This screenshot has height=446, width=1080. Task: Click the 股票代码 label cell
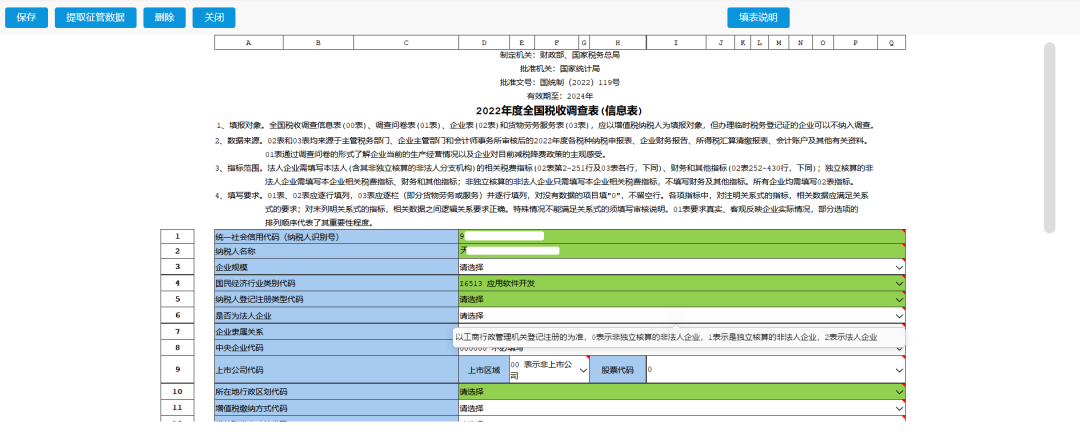tap(618, 370)
